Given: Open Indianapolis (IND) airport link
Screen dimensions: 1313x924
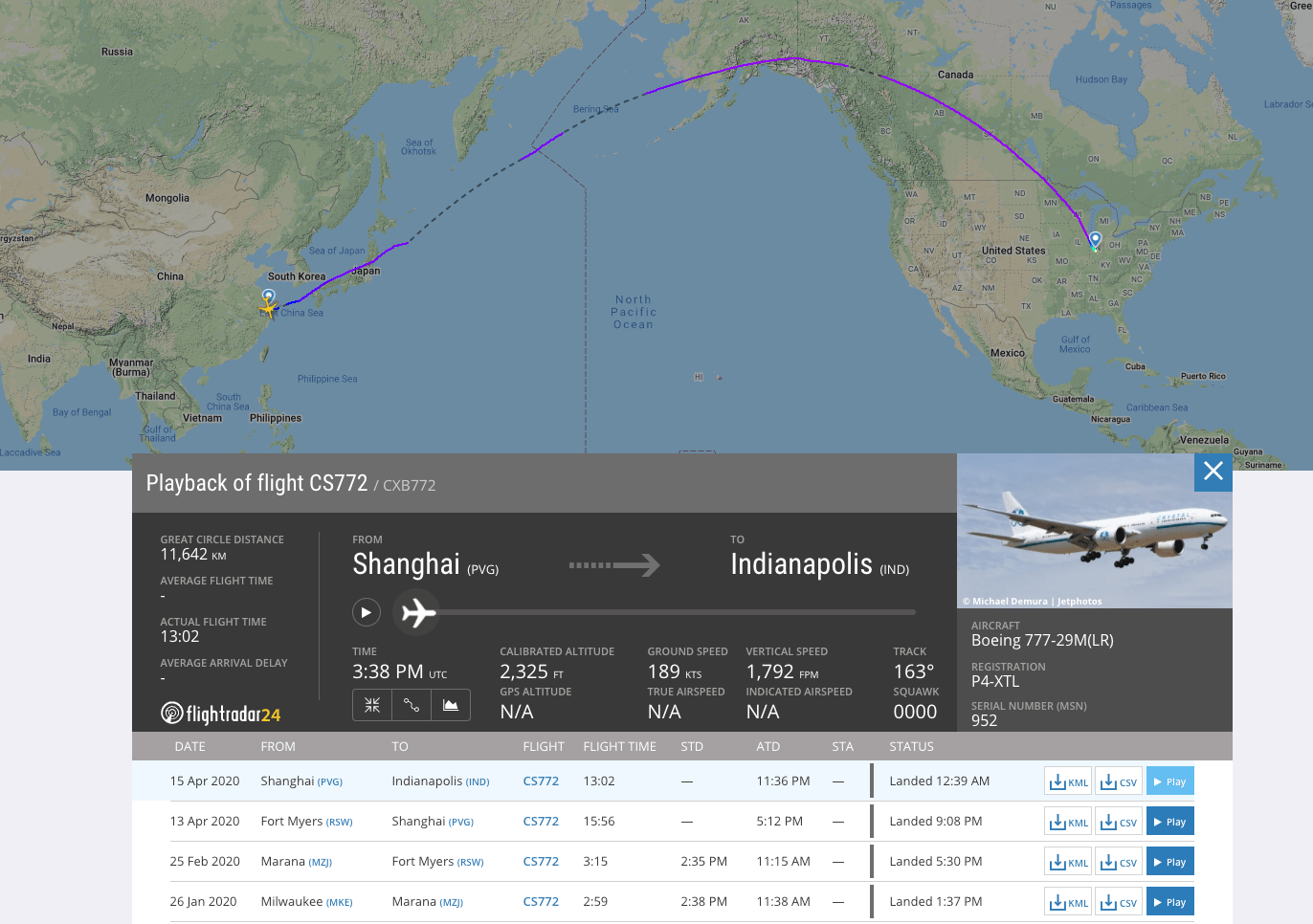Looking at the screenshot, I should coord(440,781).
